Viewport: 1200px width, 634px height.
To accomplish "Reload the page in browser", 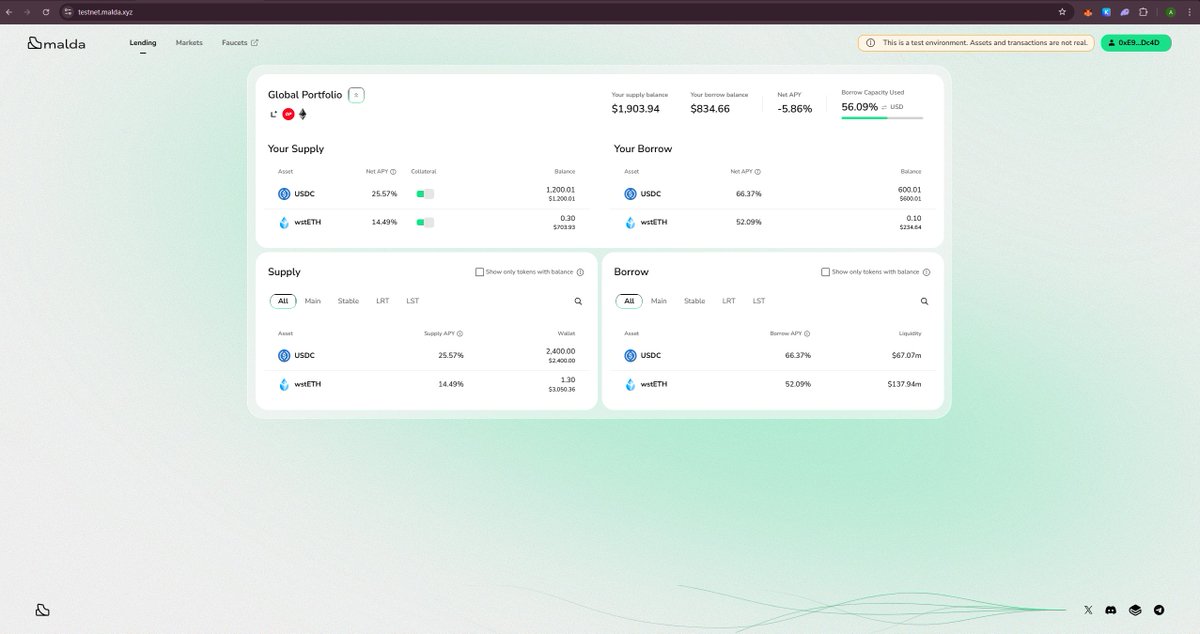I will (x=46, y=11).
